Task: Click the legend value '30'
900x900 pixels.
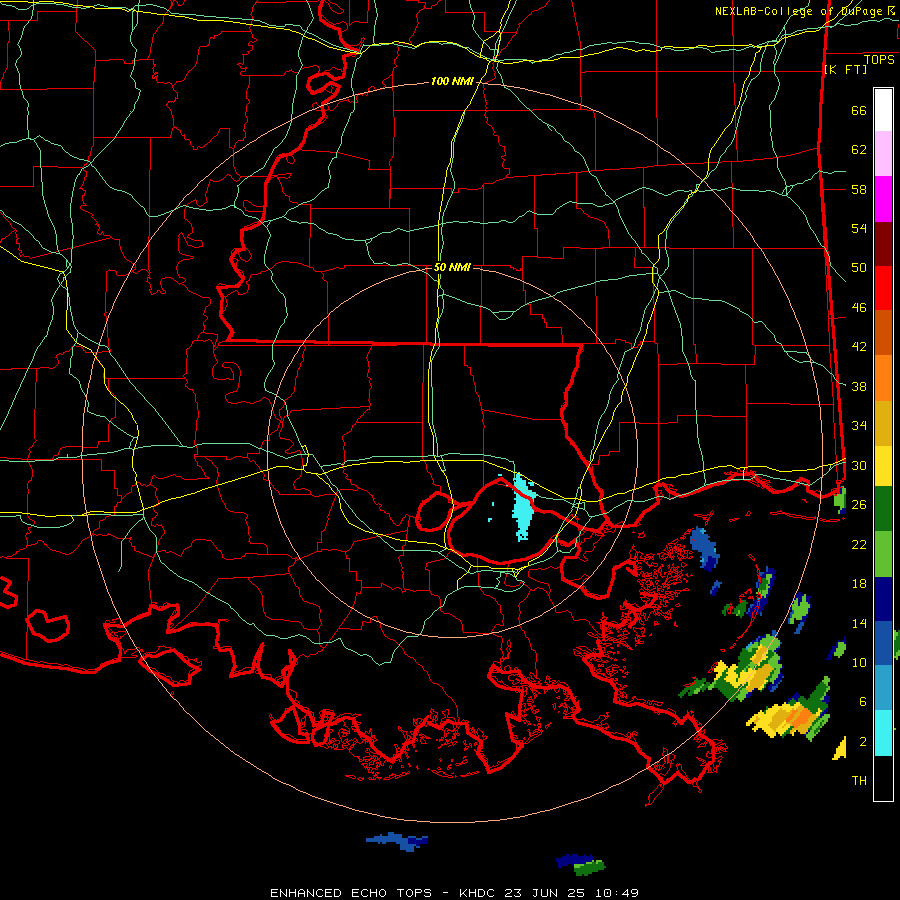Action: pyautogui.click(x=859, y=465)
